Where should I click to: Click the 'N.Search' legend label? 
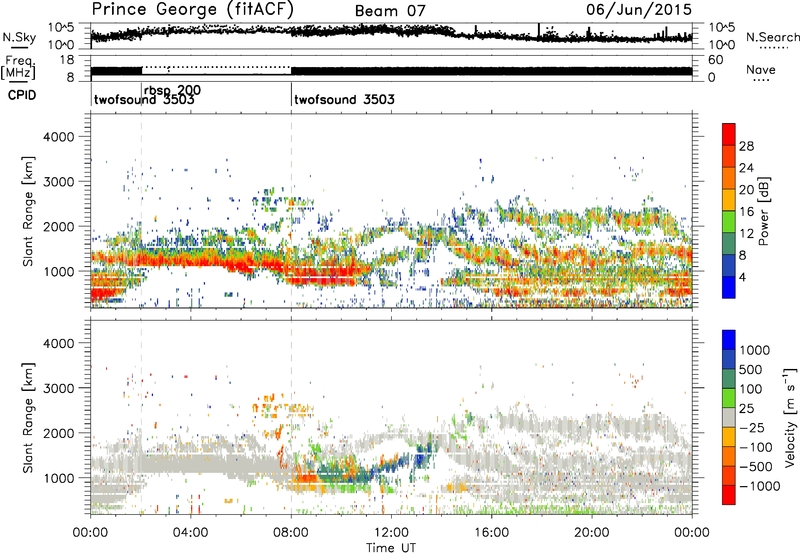(x=772, y=37)
